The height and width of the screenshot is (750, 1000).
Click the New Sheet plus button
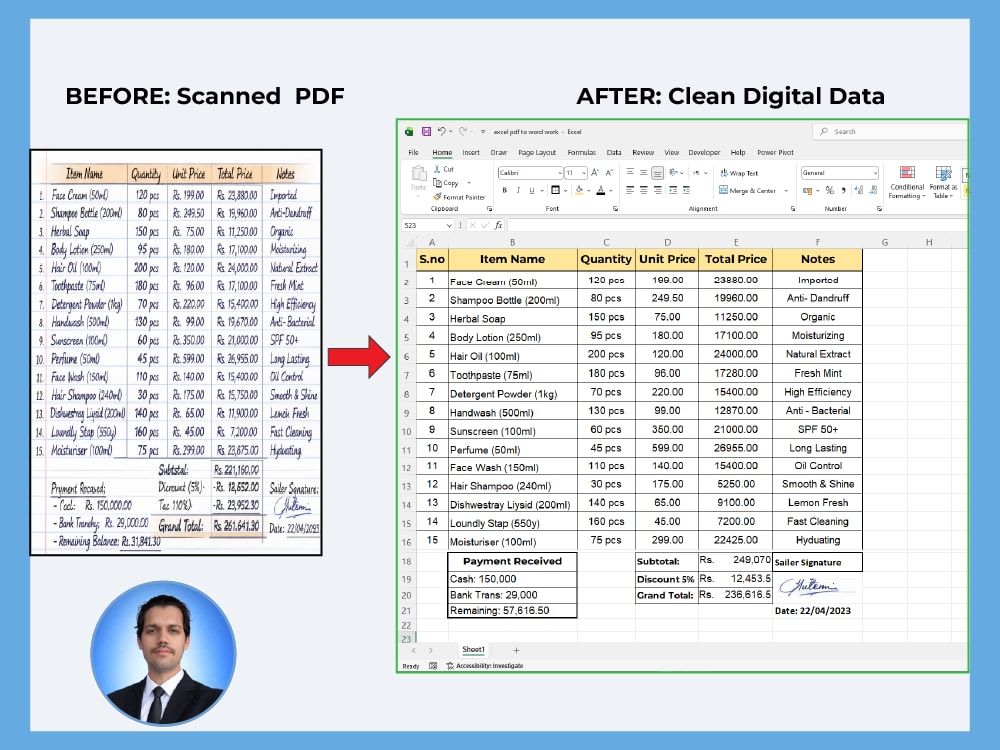(x=516, y=650)
